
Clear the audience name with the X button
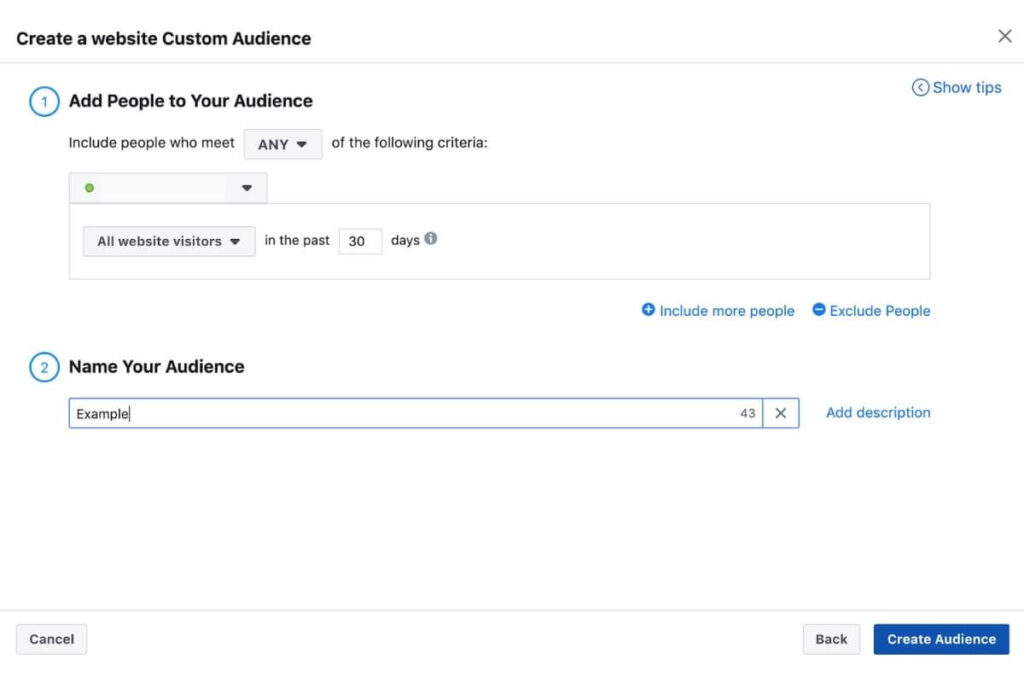(781, 413)
